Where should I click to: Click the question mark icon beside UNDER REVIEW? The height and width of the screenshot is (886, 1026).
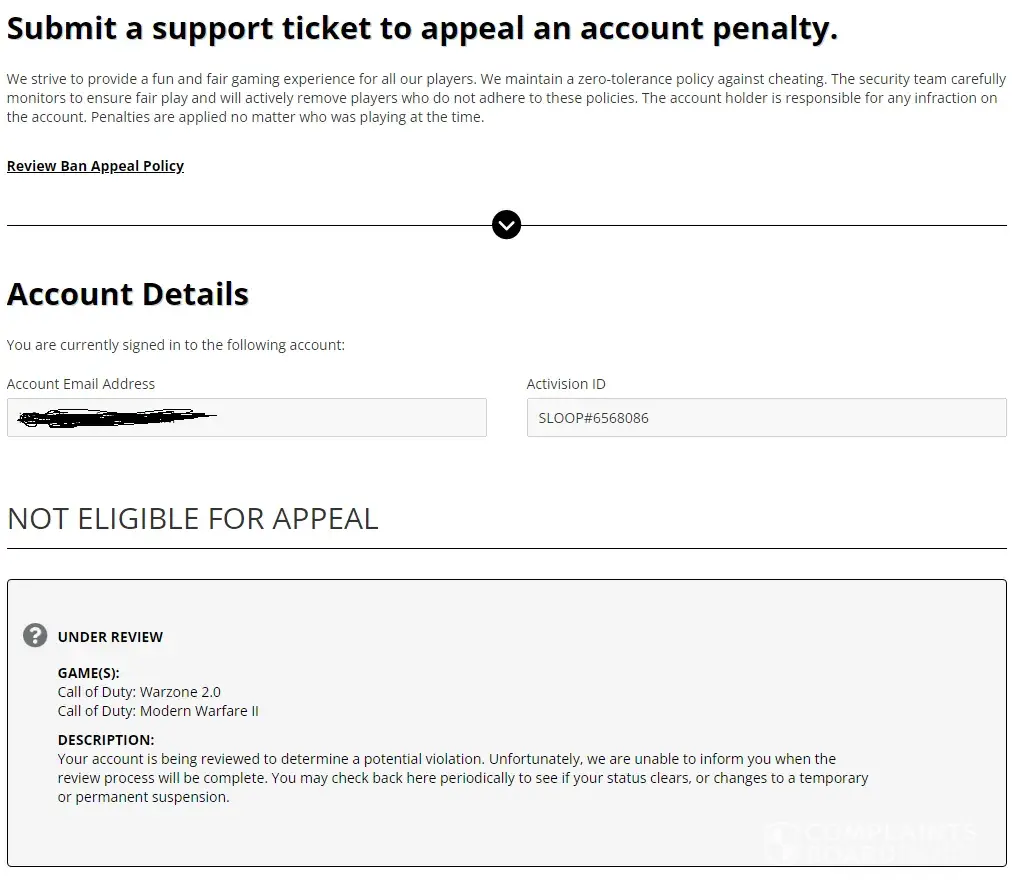[35, 635]
